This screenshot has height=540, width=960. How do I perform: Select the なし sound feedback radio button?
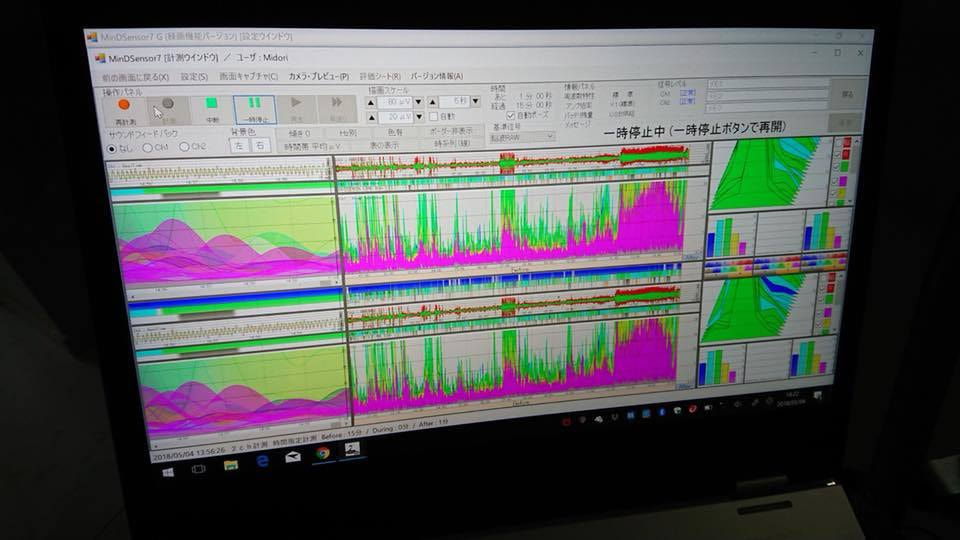click(112, 148)
